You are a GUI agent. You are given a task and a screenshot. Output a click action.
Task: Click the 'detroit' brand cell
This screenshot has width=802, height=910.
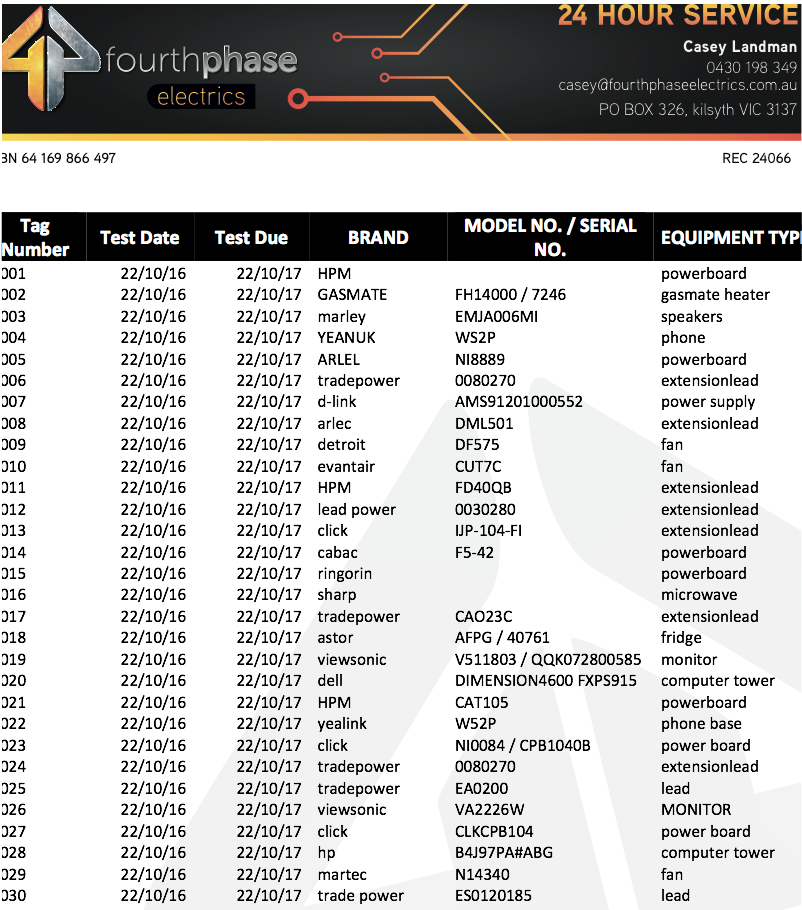[341, 445]
